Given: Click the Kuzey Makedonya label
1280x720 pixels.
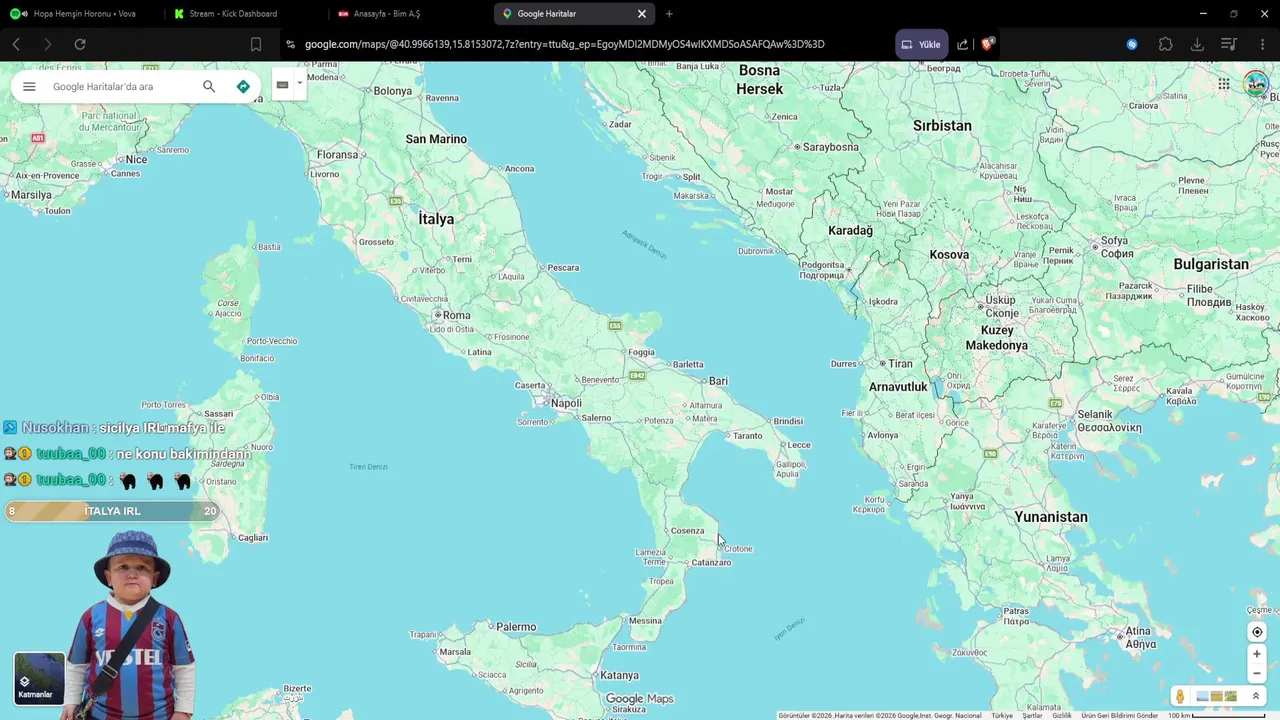Looking at the screenshot, I should pos(997,338).
